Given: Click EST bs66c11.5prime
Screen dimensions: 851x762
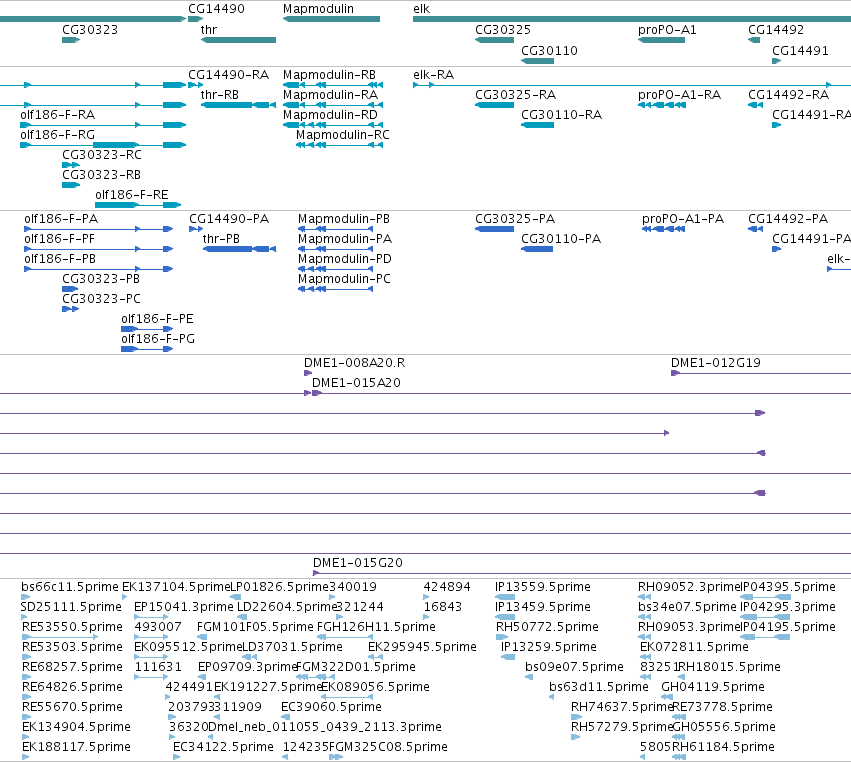Looking at the screenshot, I should pos(69,587).
